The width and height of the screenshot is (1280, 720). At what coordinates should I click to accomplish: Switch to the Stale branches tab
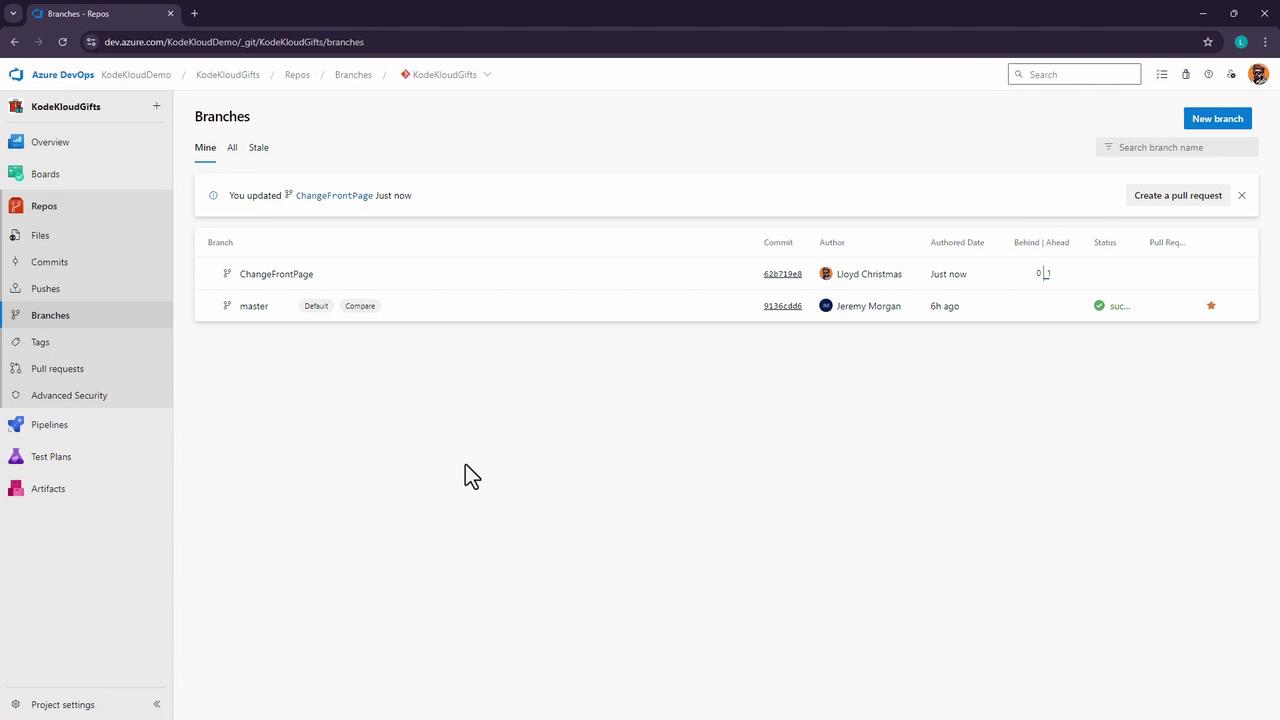point(258,147)
